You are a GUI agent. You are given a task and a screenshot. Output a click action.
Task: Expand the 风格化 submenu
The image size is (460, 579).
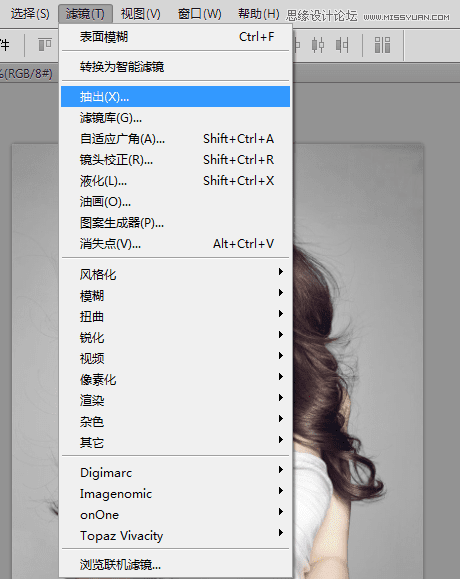(x=176, y=274)
